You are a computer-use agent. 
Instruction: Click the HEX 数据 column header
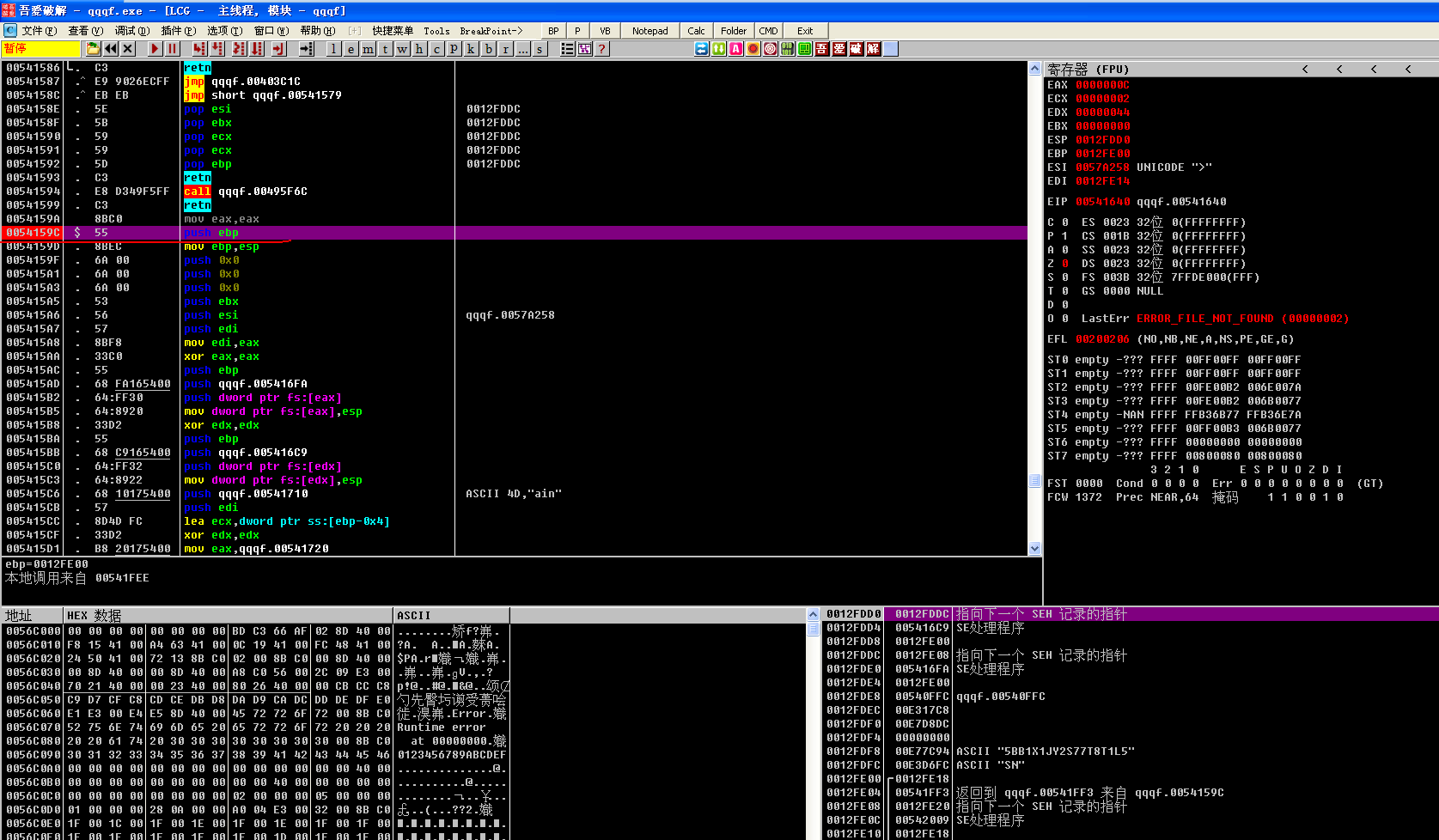coord(228,615)
